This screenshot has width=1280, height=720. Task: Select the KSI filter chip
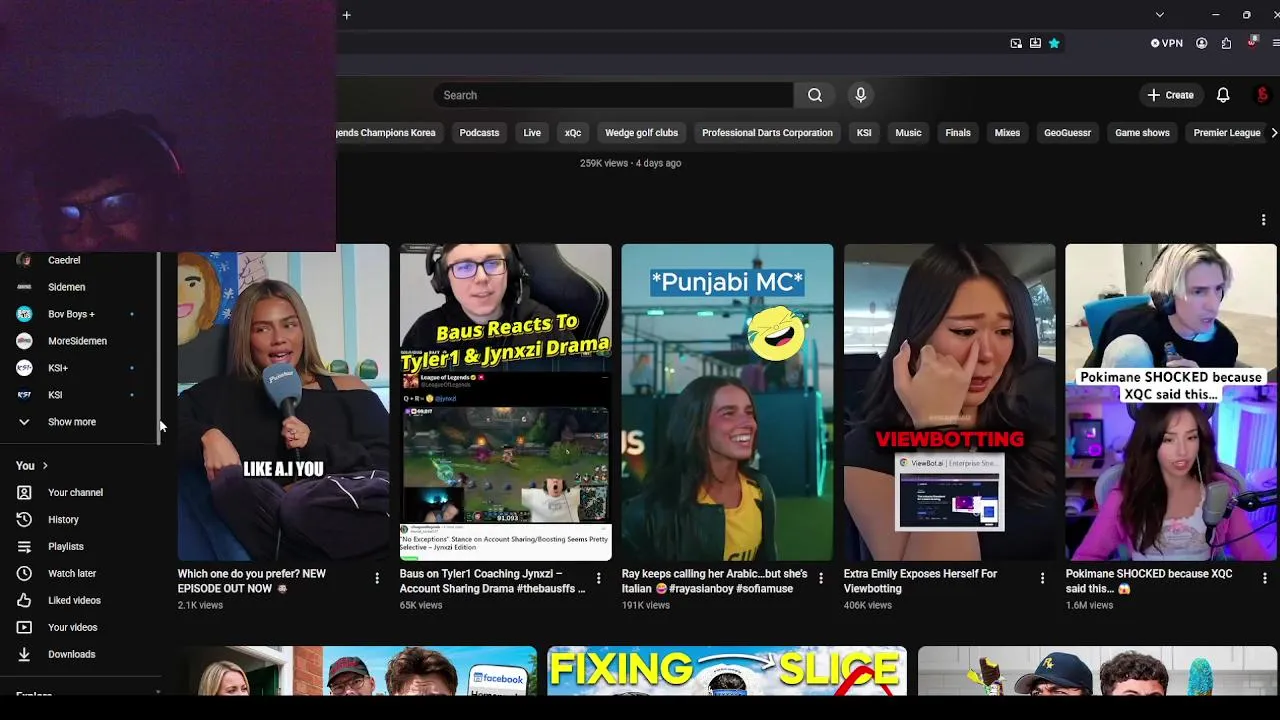[x=864, y=133]
